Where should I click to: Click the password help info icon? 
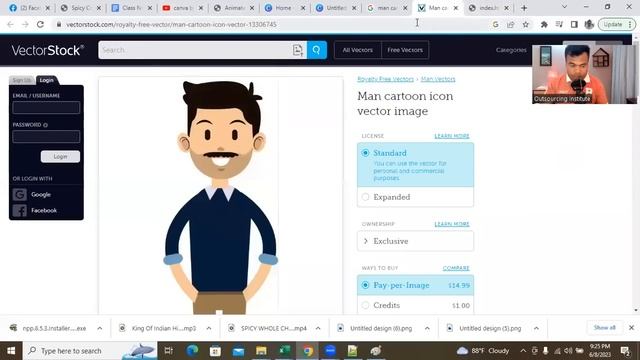(45, 125)
